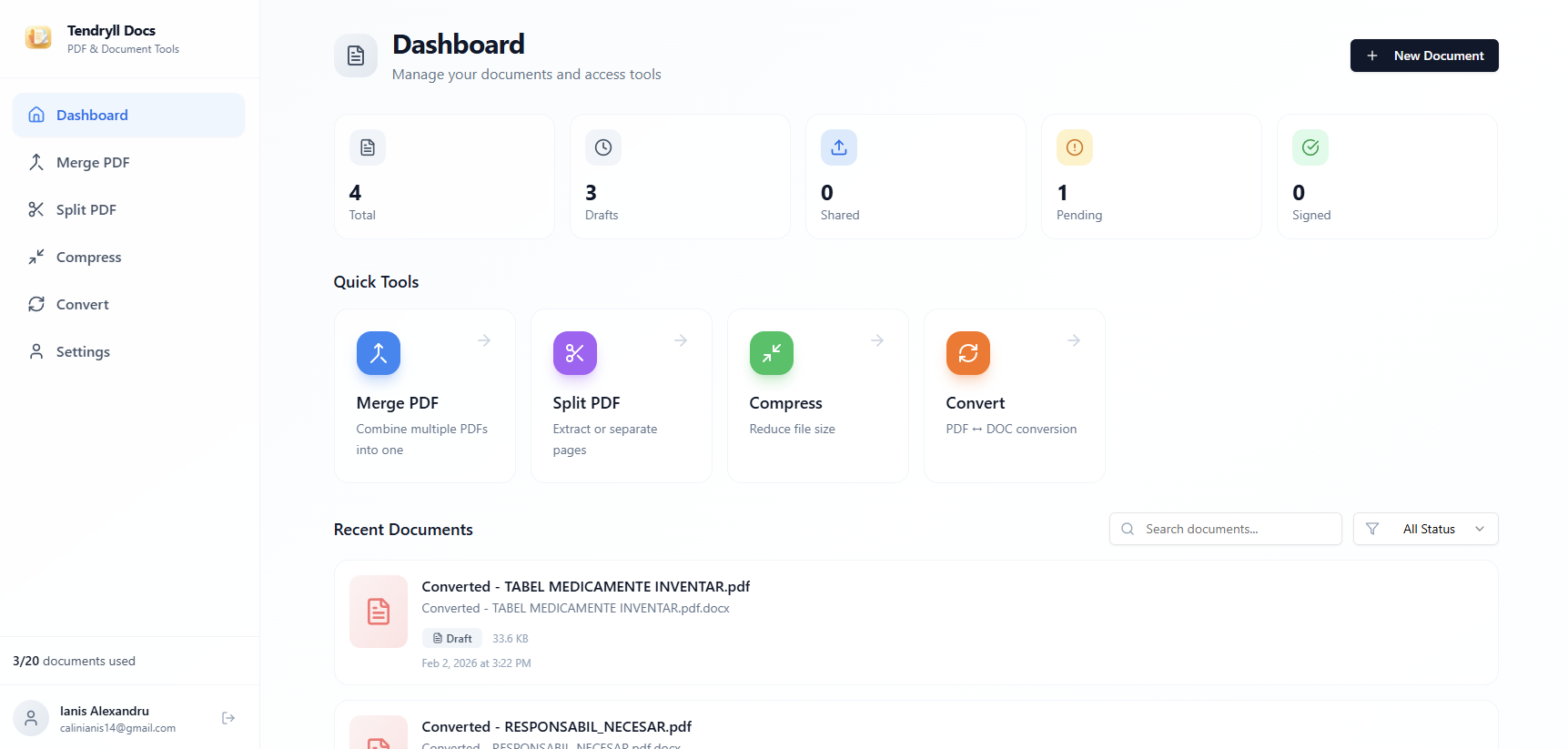Click the purple Split PDF scissors icon
The image size is (1568, 749).
pyautogui.click(x=574, y=353)
